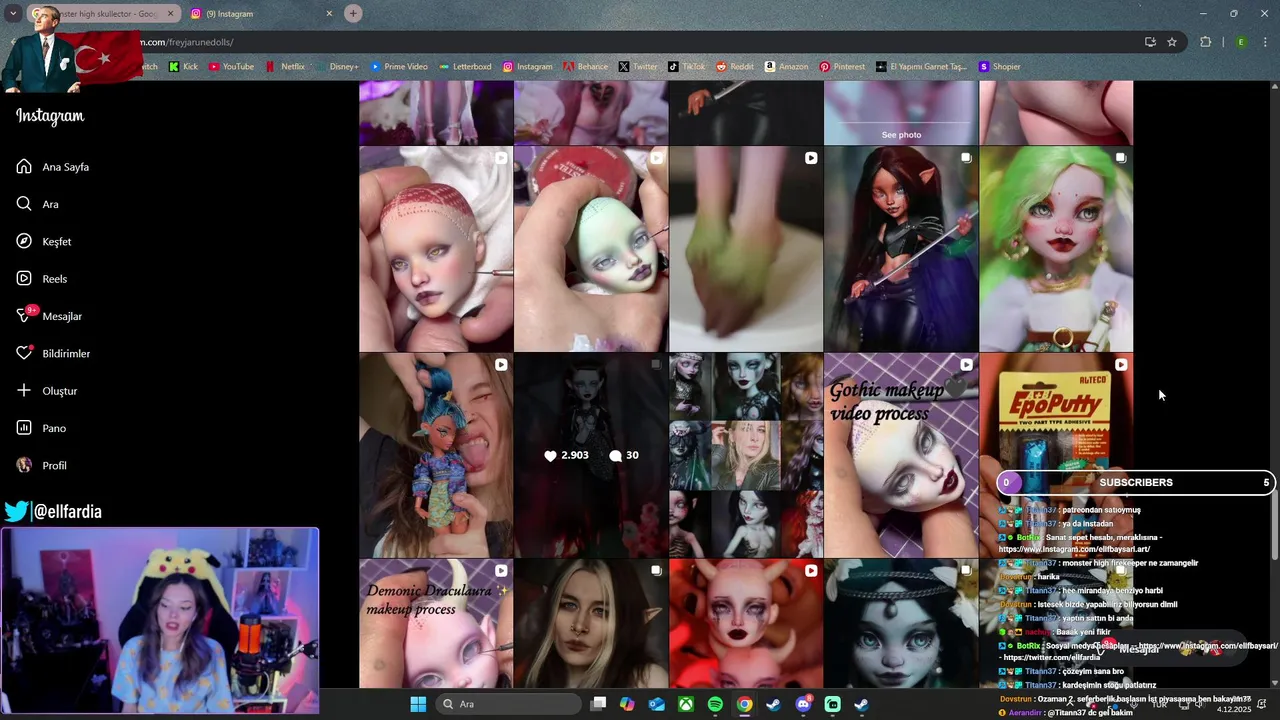This screenshot has width=1280, height=720.
Task: Open the Netflix bookmark
Action: [x=285, y=67]
